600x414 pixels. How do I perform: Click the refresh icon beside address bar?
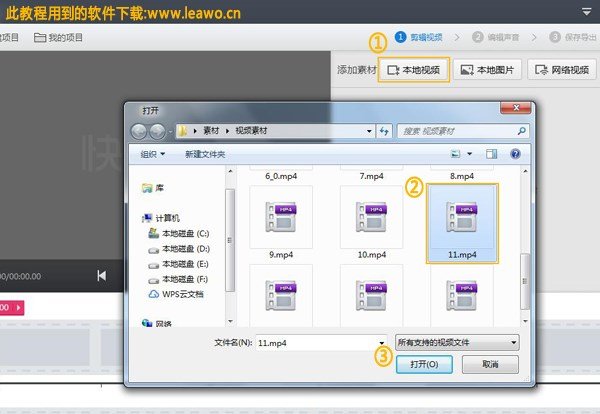[x=385, y=131]
